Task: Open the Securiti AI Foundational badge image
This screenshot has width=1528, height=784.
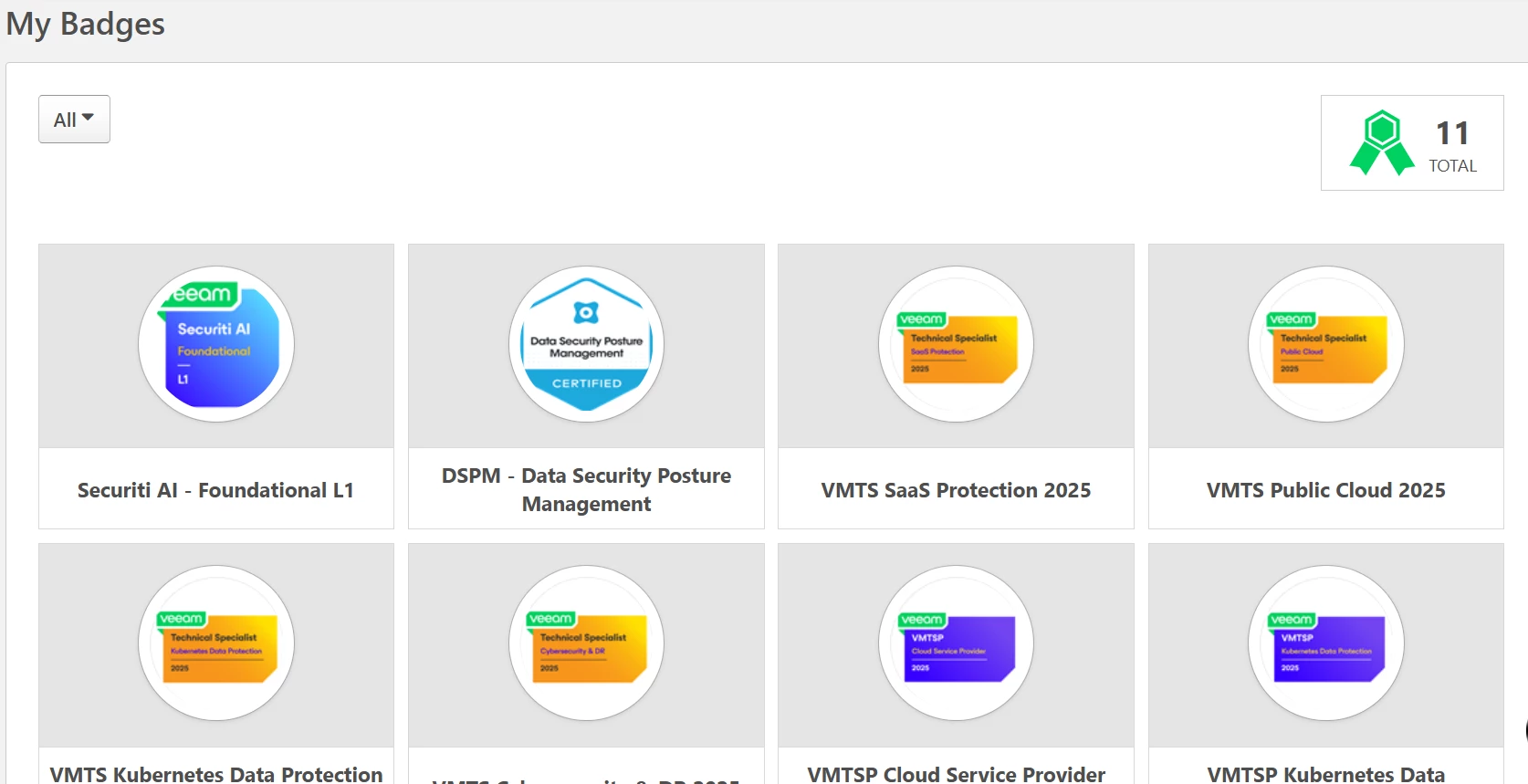Action: tap(216, 344)
